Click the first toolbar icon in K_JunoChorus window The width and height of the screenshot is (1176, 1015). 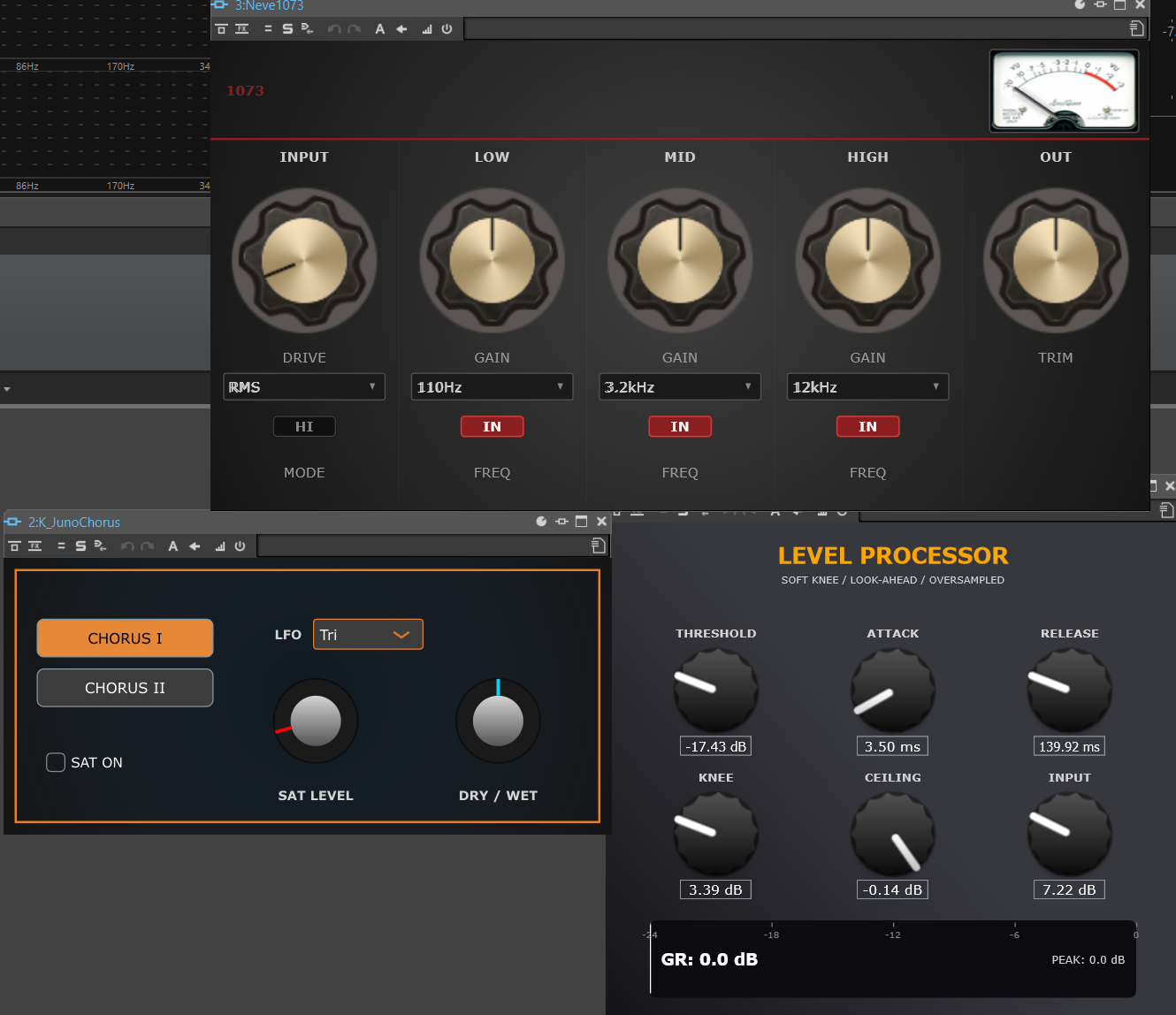tap(14, 546)
